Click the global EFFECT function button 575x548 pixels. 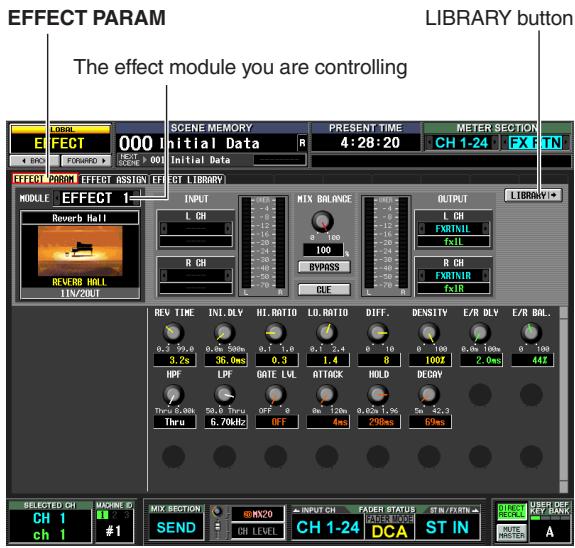point(60,139)
